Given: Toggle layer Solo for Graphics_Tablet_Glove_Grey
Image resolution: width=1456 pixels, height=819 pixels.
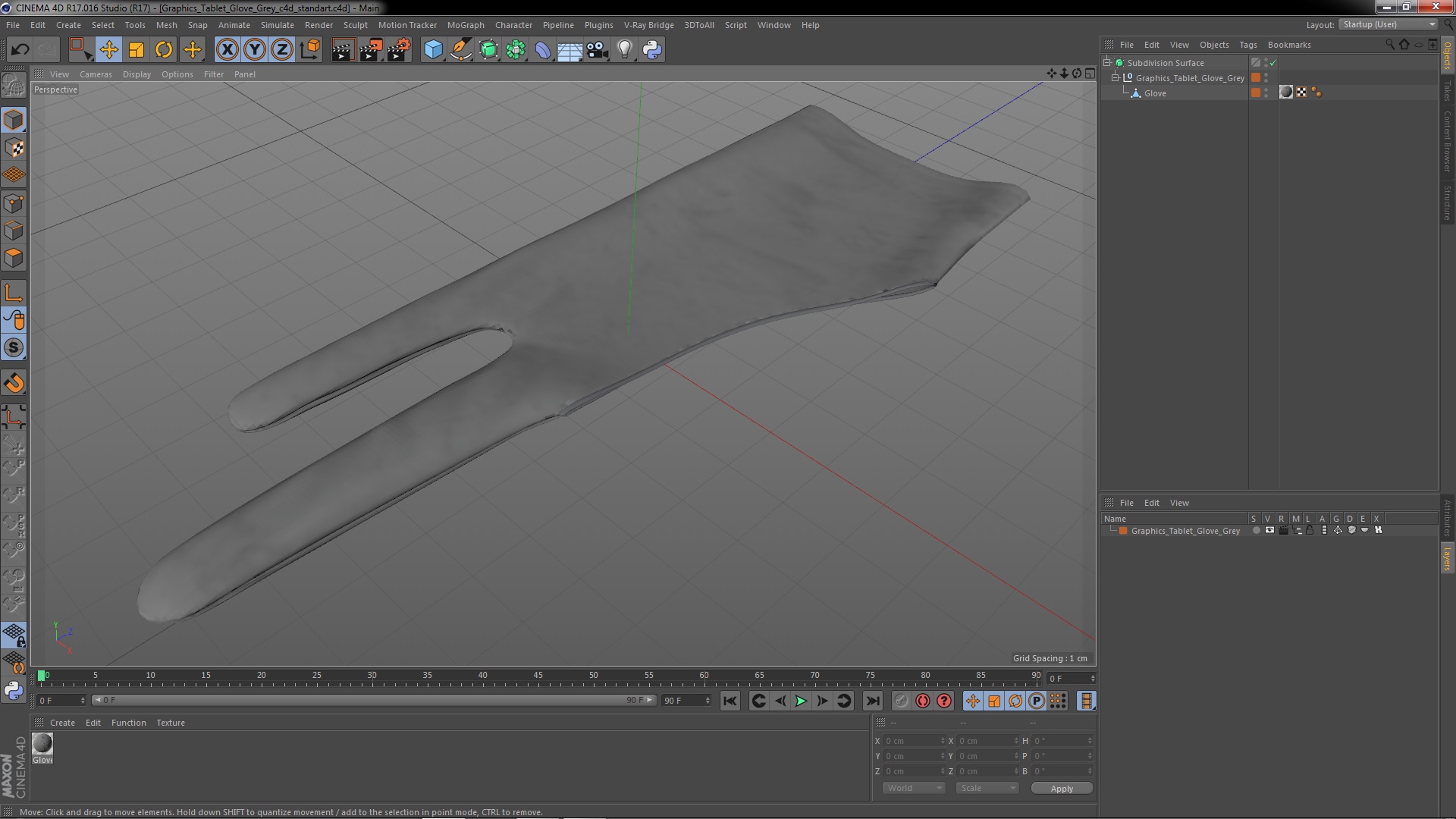Looking at the screenshot, I should [x=1257, y=531].
